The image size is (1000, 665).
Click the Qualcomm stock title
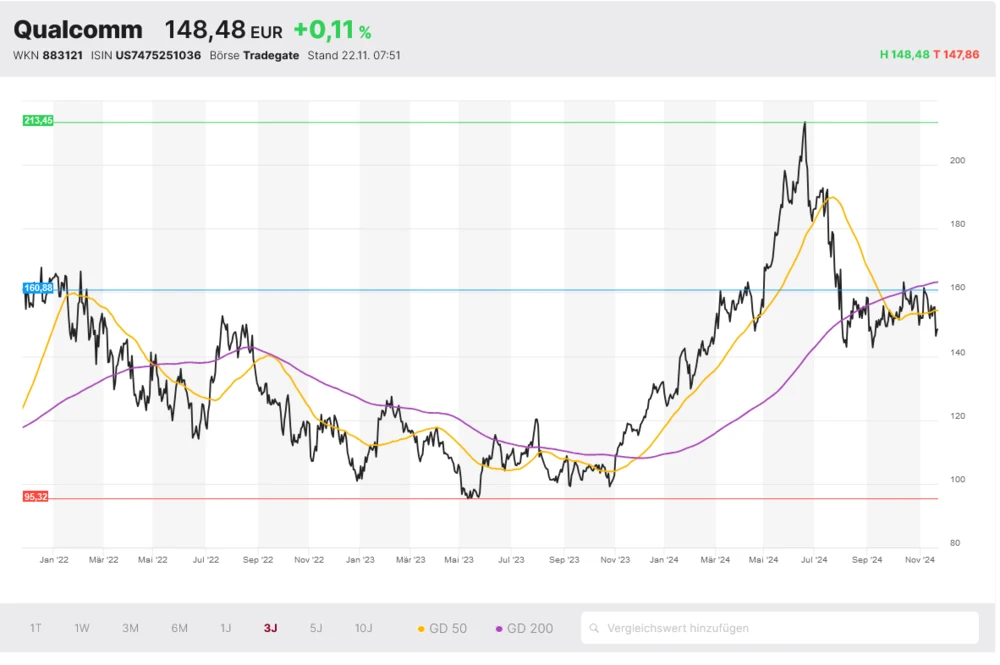click(x=78, y=30)
